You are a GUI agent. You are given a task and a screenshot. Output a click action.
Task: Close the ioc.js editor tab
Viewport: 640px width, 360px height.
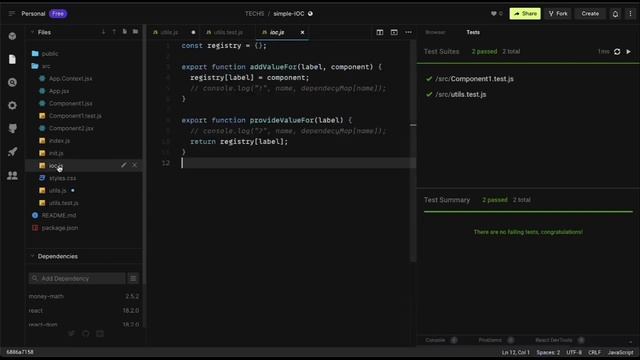pos(302,32)
